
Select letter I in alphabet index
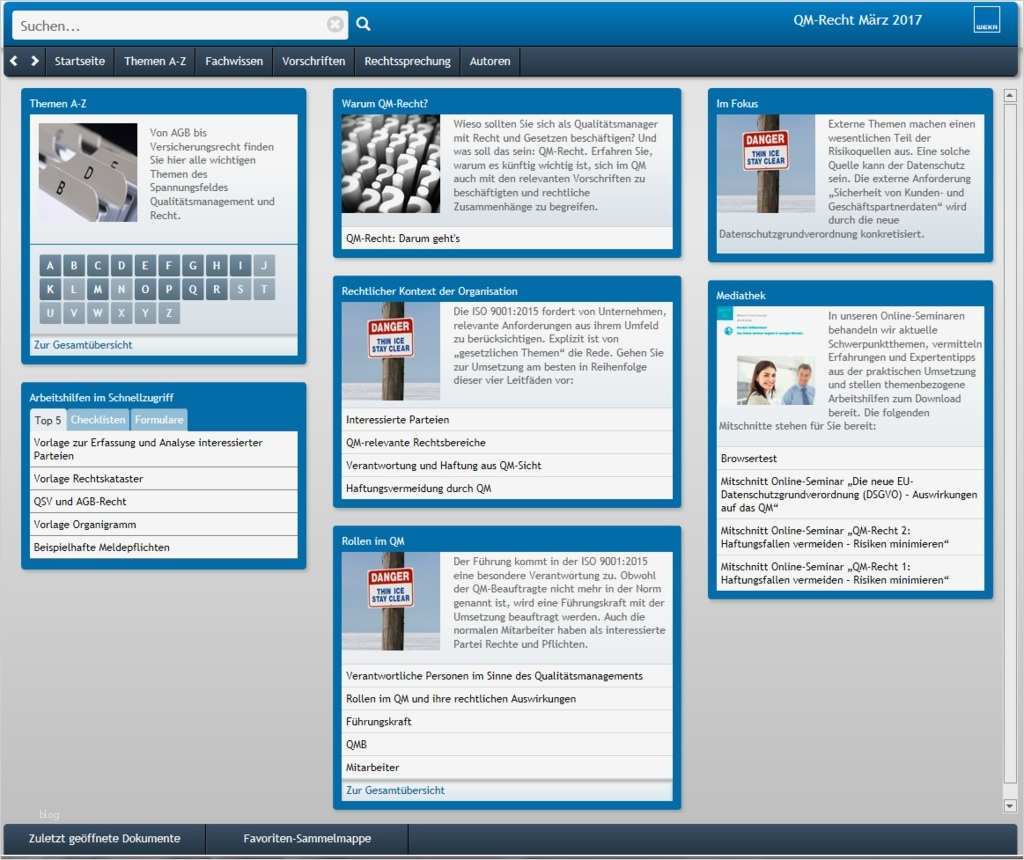240,266
